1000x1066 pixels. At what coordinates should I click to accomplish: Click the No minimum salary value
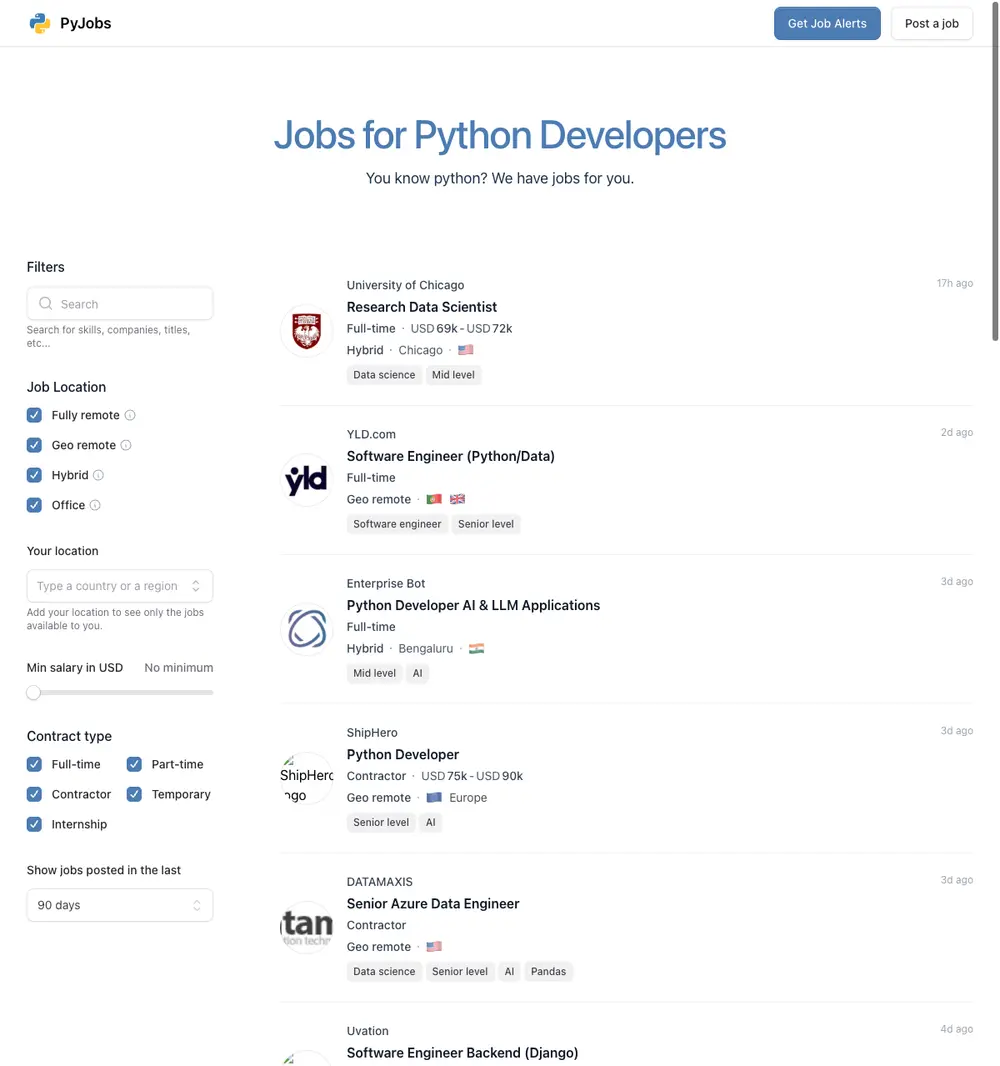pos(179,668)
